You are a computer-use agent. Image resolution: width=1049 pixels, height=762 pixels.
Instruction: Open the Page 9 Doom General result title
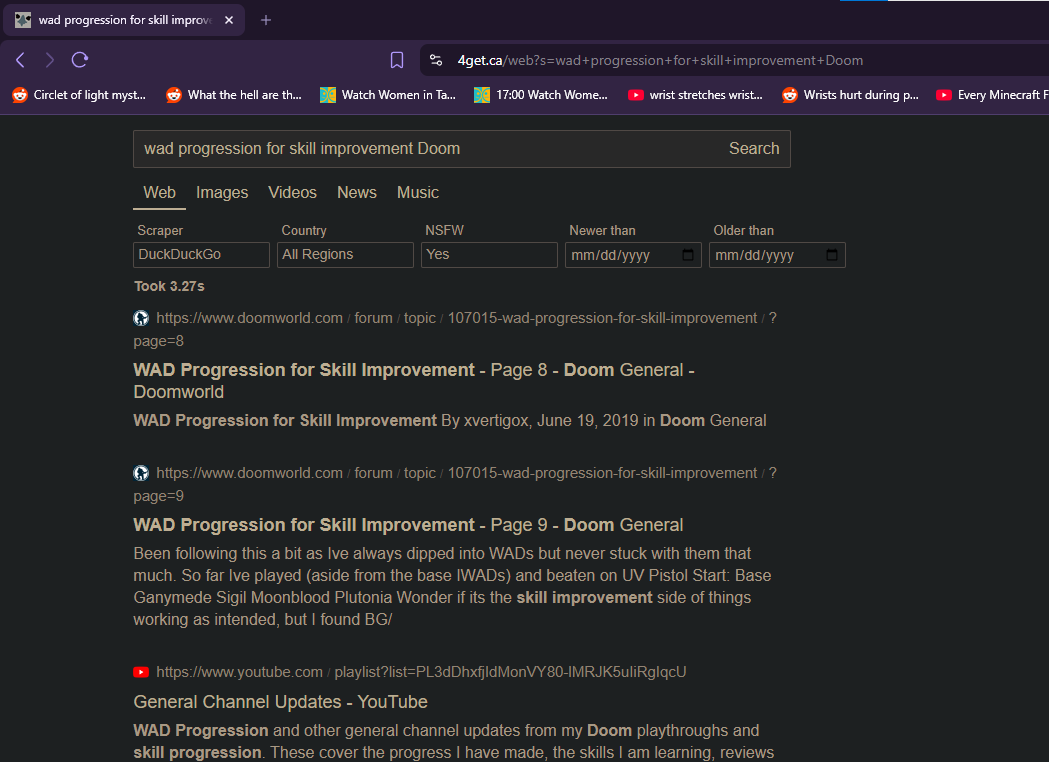click(x=408, y=525)
